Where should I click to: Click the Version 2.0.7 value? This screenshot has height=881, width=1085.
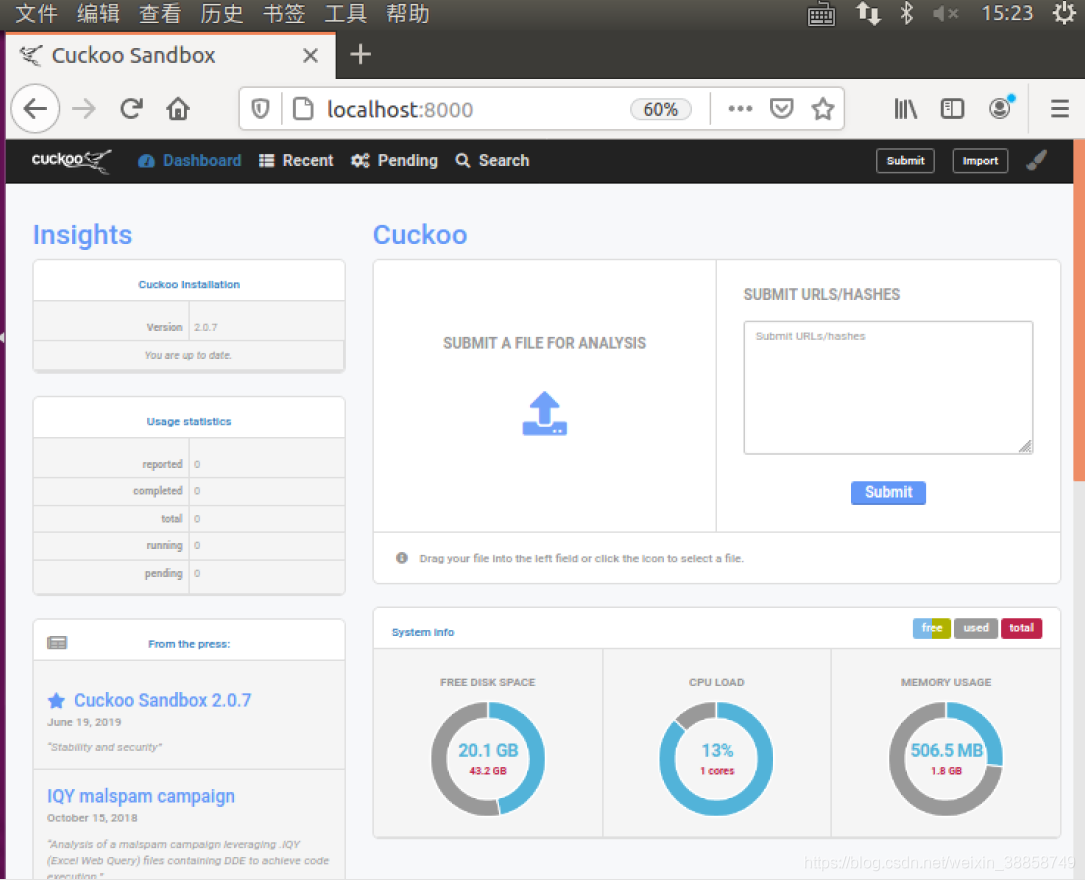206,327
